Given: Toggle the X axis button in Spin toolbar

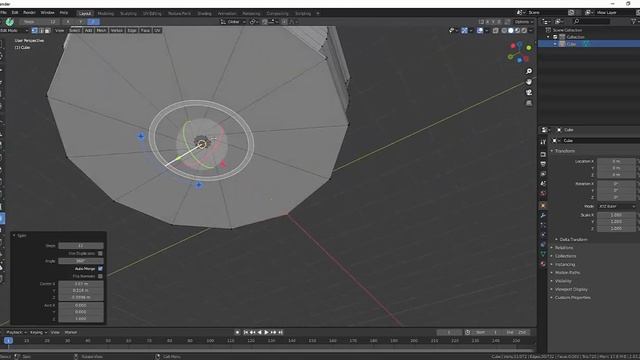Looking at the screenshot, I should pyautogui.click(x=68, y=22).
